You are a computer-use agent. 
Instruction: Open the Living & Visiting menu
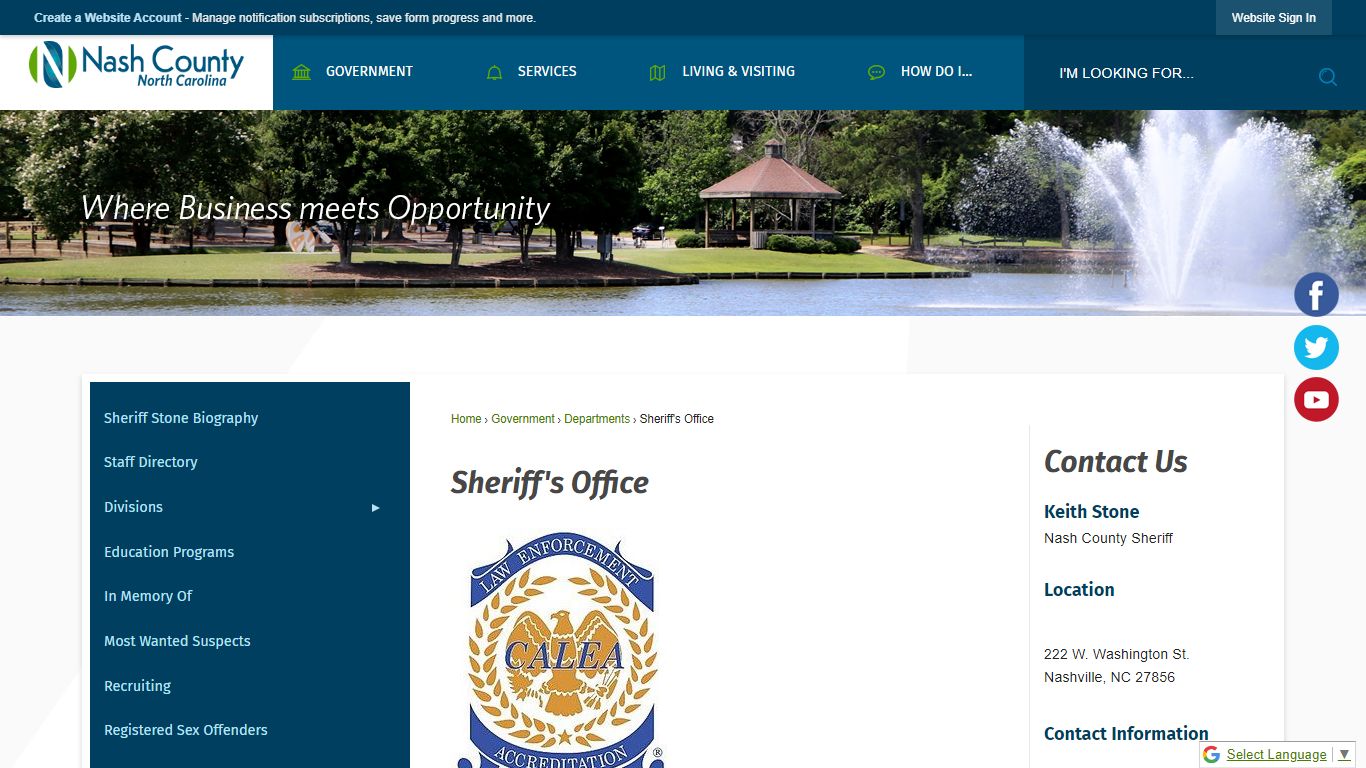[722, 72]
